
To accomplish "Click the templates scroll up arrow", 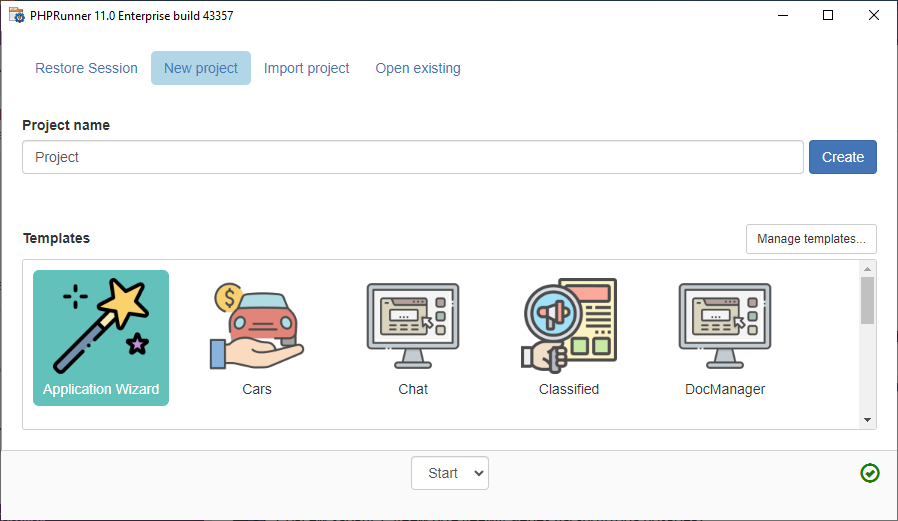I will [x=867, y=269].
